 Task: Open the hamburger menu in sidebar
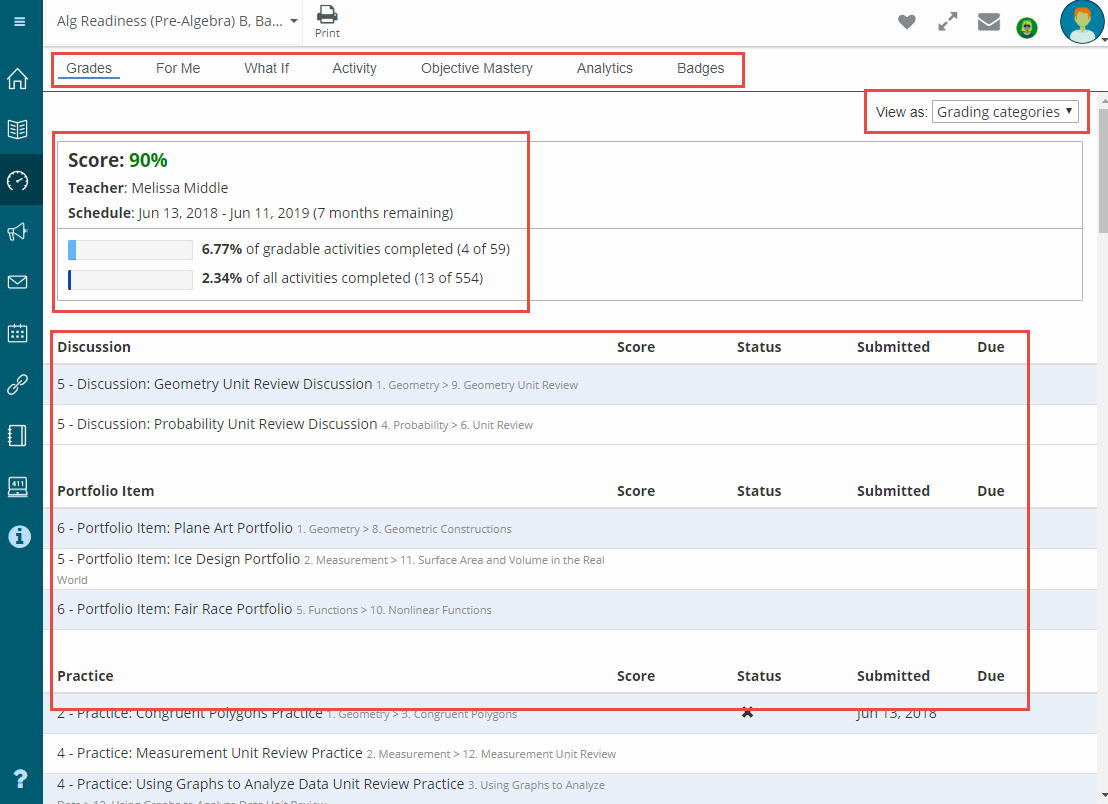click(20, 21)
